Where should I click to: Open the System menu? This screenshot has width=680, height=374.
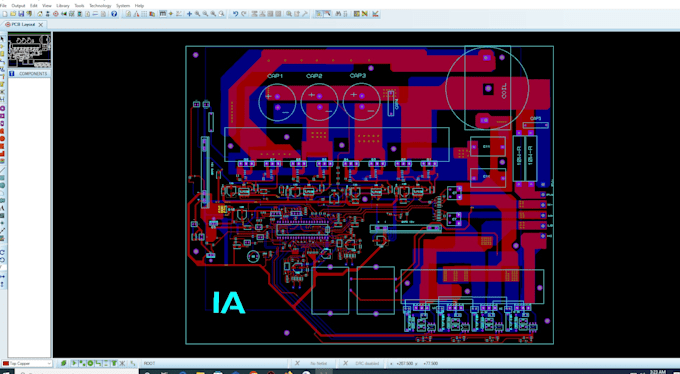tap(123, 6)
